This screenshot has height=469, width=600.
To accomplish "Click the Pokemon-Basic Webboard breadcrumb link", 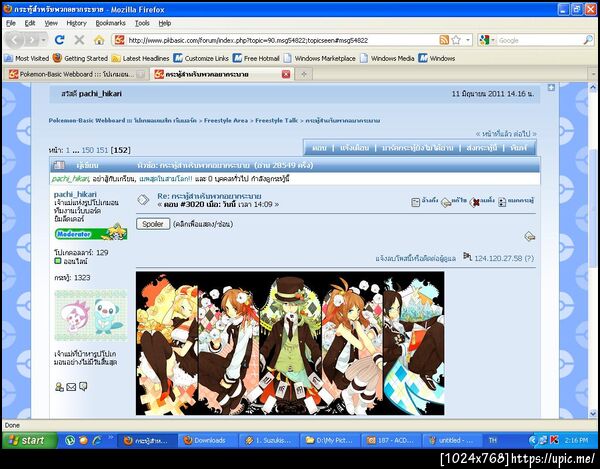I will (122, 121).
